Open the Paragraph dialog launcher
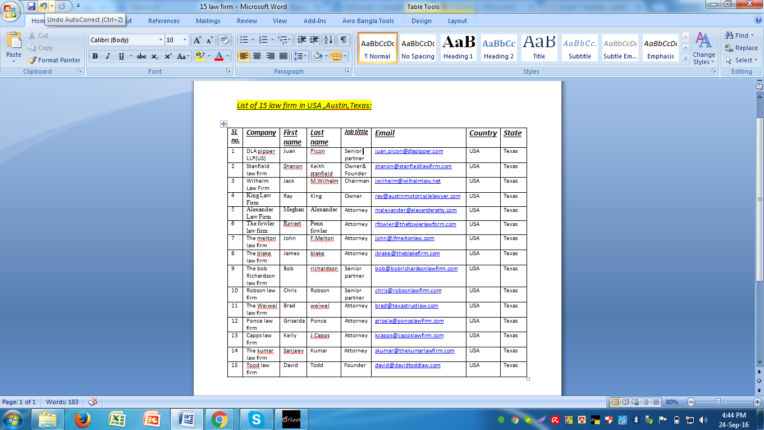This screenshot has width=764, height=430. coord(347,72)
